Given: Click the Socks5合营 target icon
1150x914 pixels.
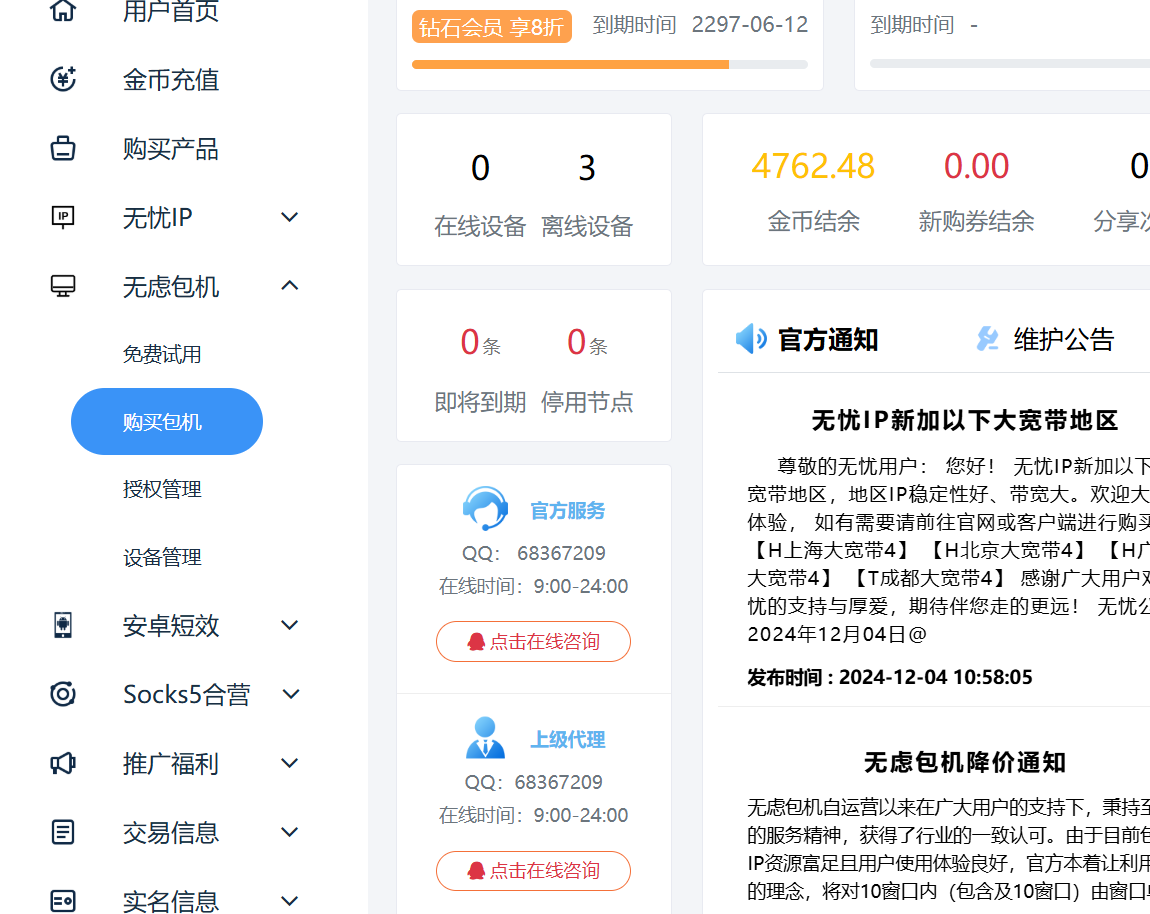Looking at the screenshot, I should (63, 694).
